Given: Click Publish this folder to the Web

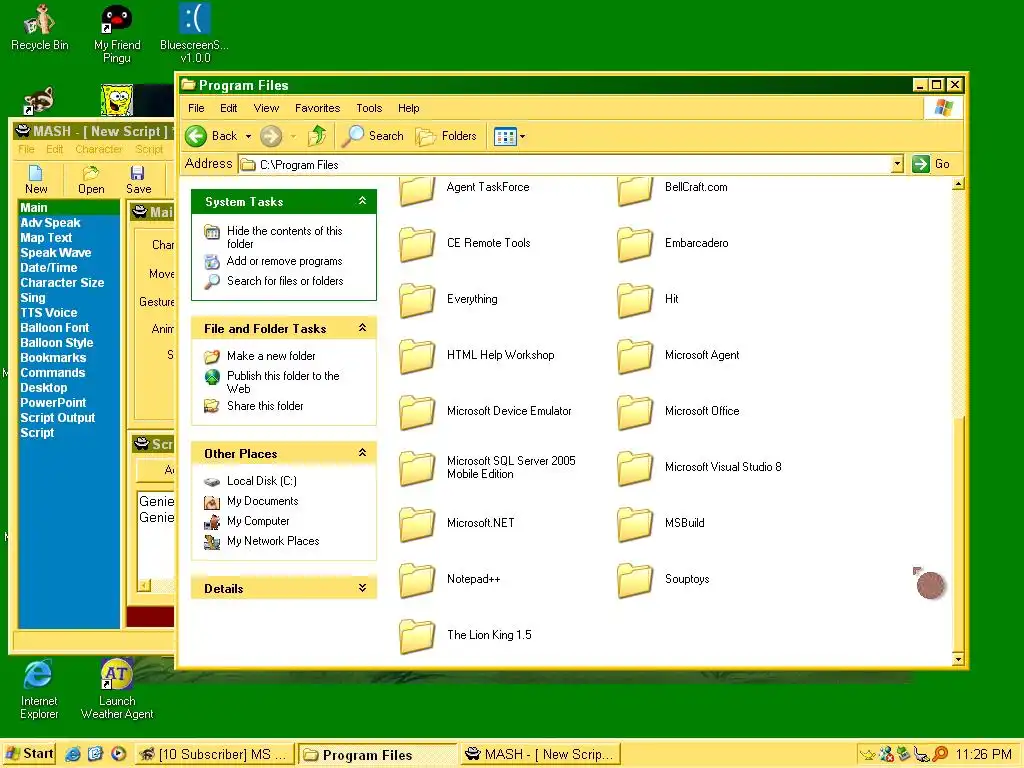Looking at the screenshot, I should [x=283, y=382].
